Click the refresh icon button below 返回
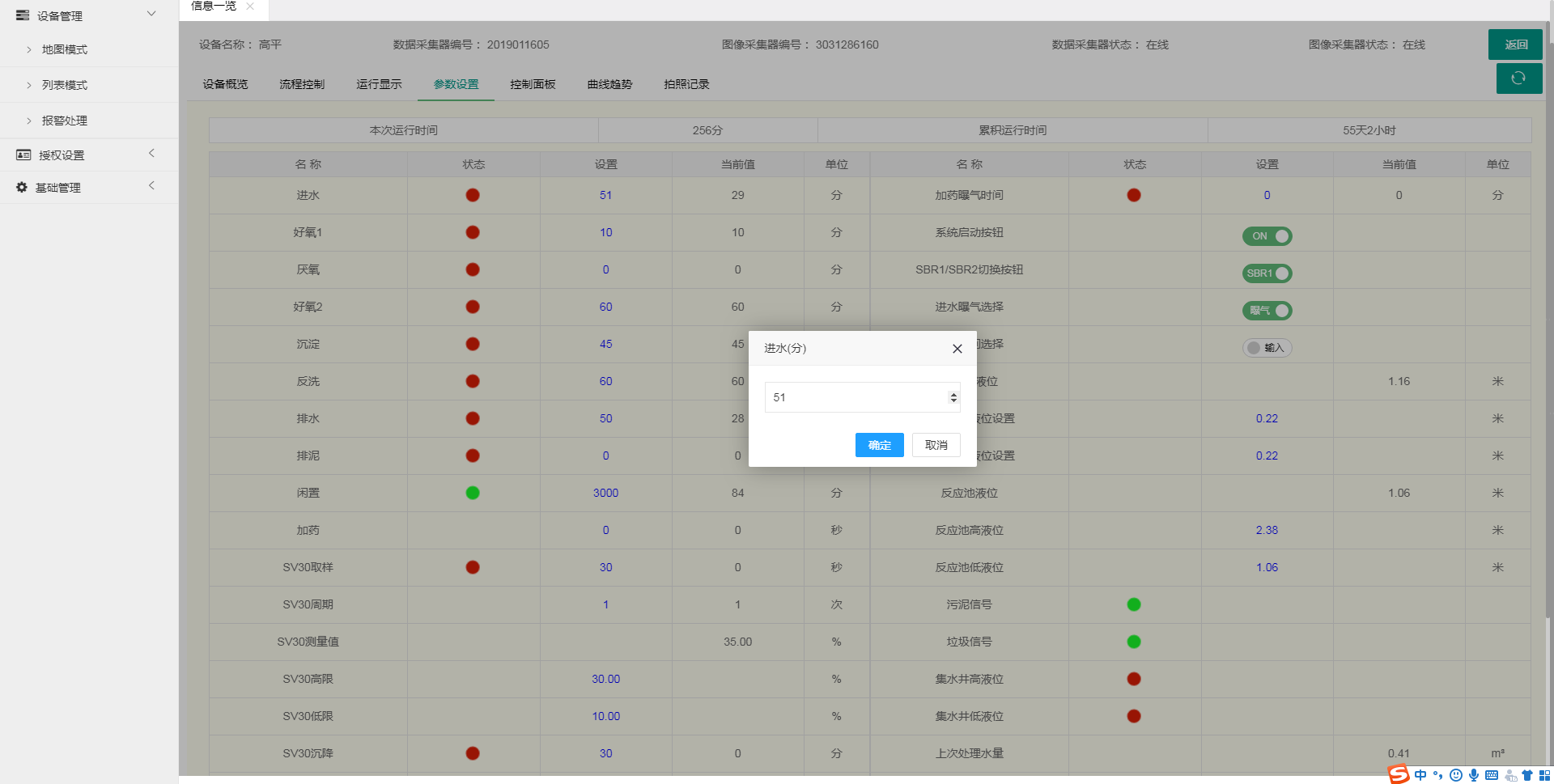The height and width of the screenshot is (784, 1554). coord(1518,78)
